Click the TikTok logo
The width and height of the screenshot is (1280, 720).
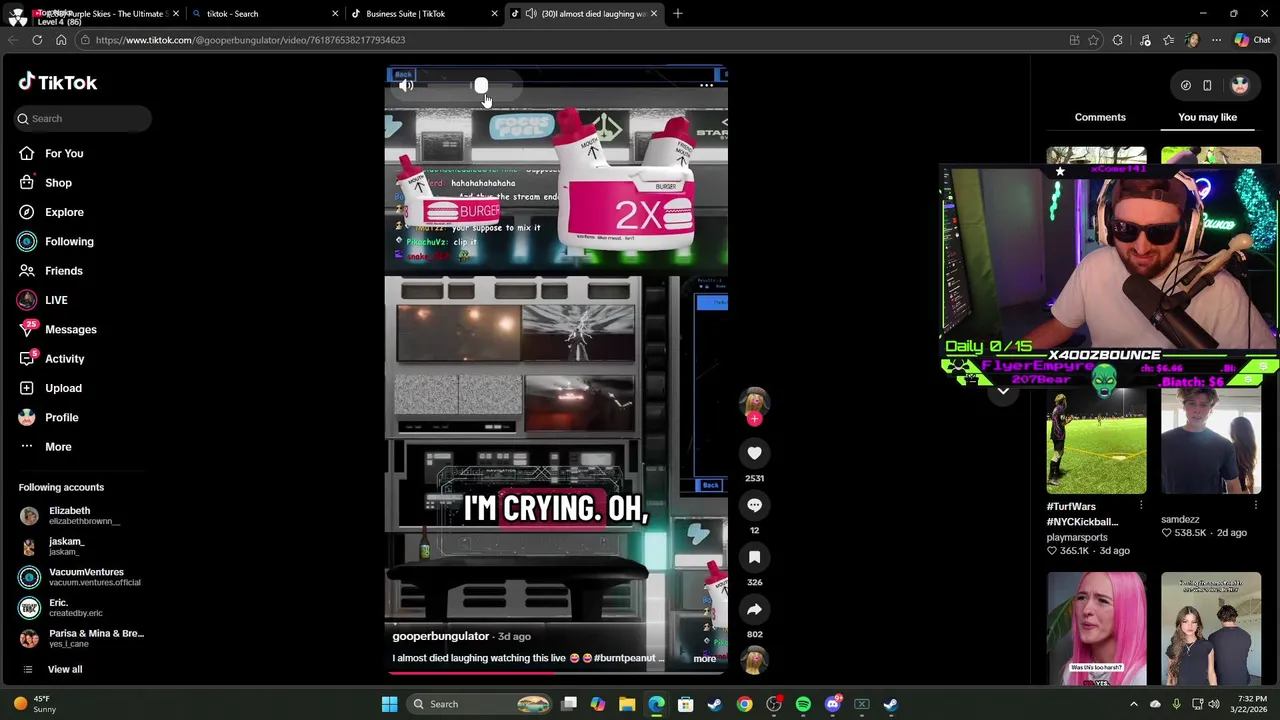(58, 83)
